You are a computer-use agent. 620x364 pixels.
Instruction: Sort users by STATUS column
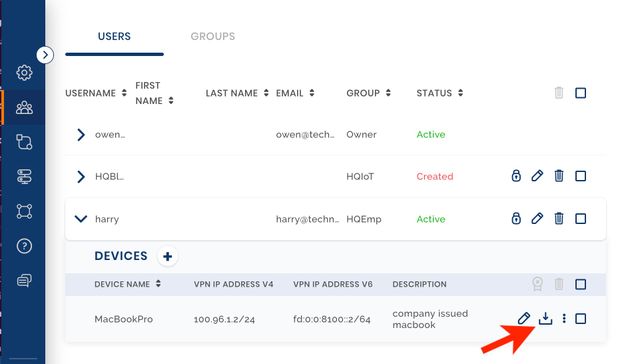[x=440, y=93]
